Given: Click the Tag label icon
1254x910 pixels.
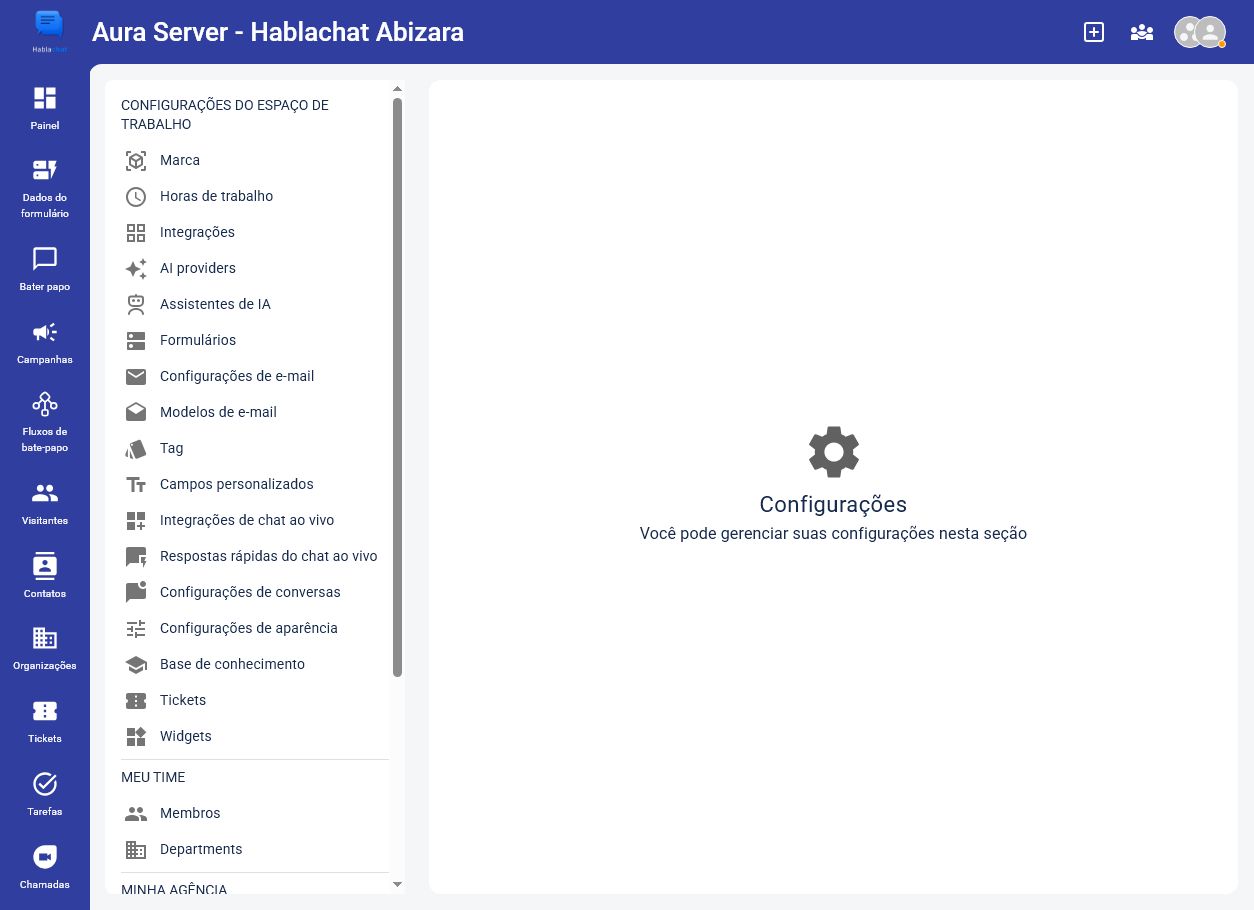Looking at the screenshot, I should (x=136, y=448).
